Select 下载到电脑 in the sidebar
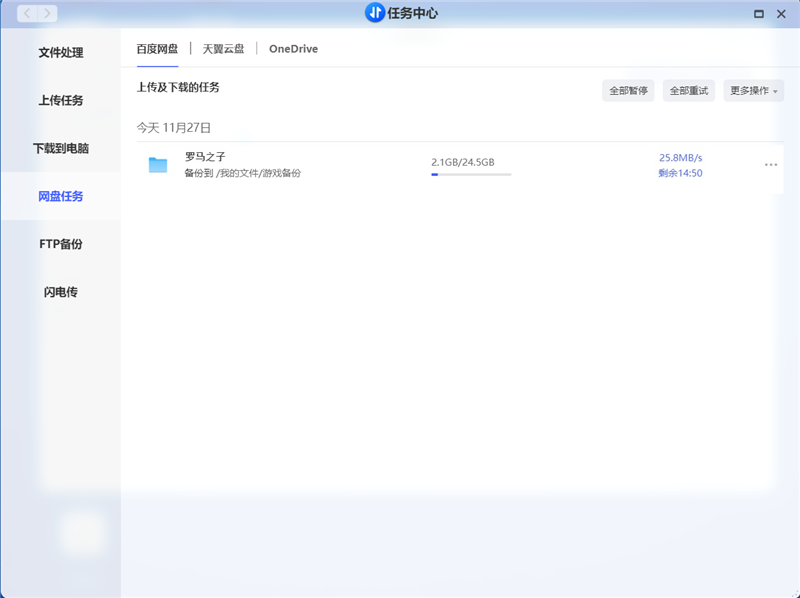Image resolution: width=800 pixels, height=598 pixels. [x=61, y=148]
